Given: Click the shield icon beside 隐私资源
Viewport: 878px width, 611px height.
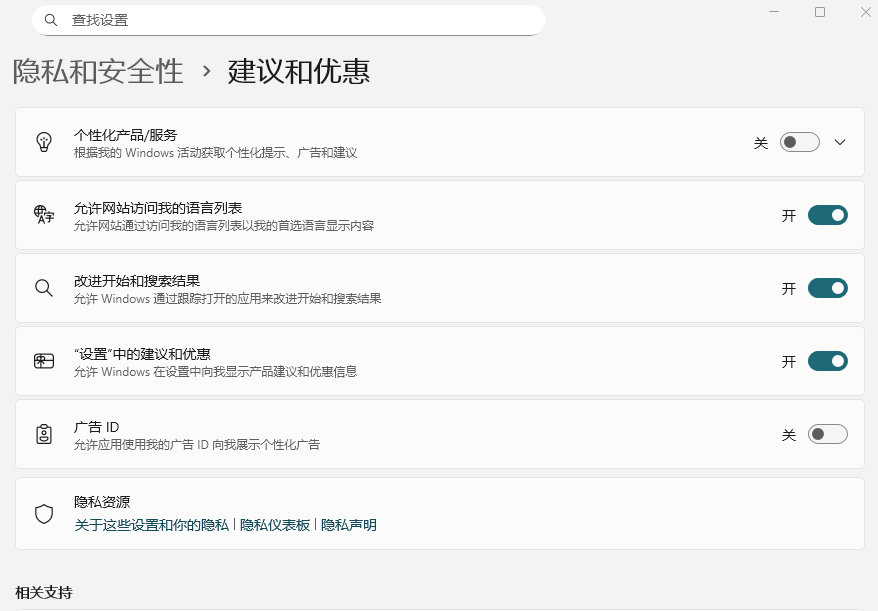Looking at the screenshot, I should point(44,514).
